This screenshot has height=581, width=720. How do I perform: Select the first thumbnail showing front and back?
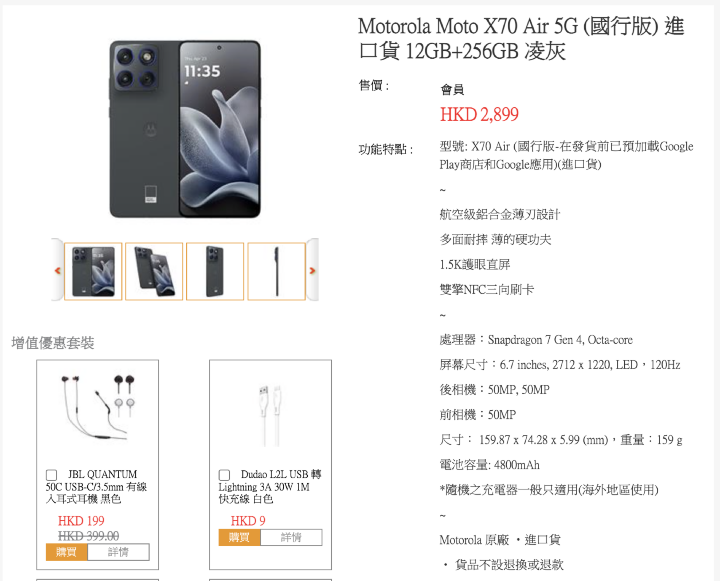tap(93, 271)
